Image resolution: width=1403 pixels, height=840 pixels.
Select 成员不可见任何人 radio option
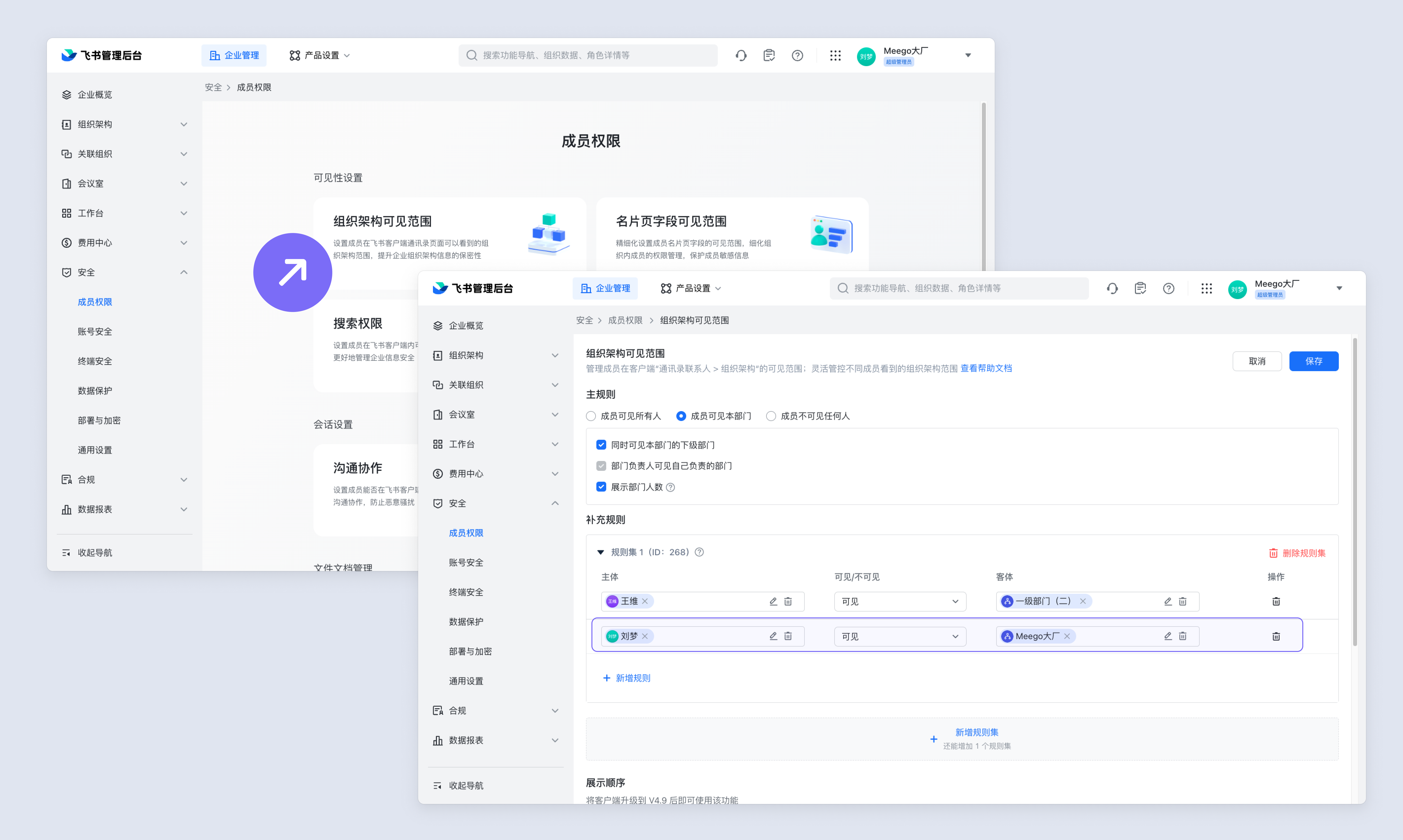771,416
